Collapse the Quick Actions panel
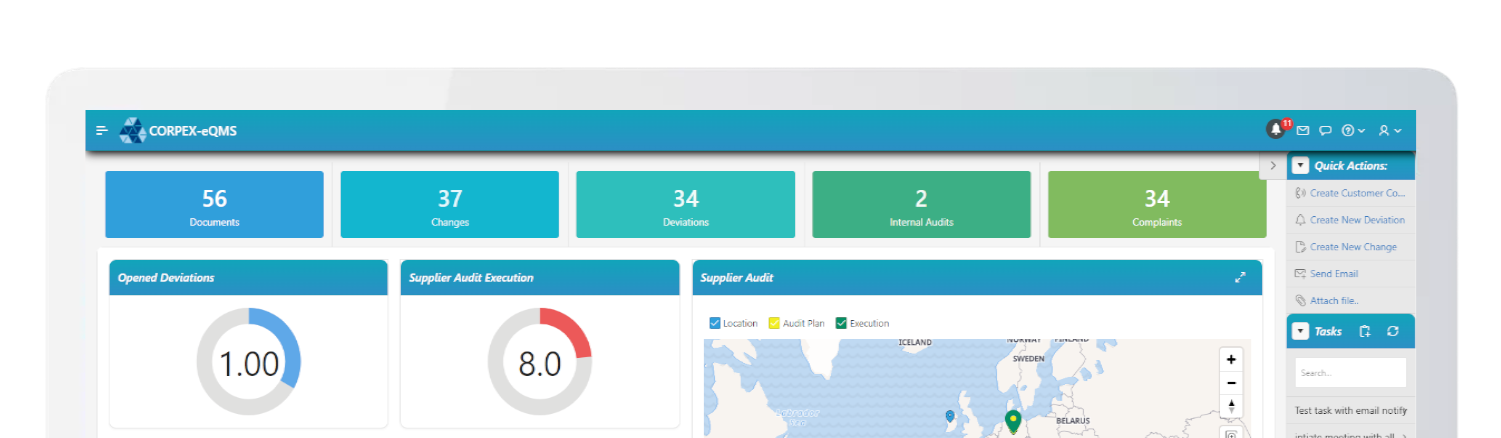The height and width of the screenshot is (438, 1501). pos(1300,166)
